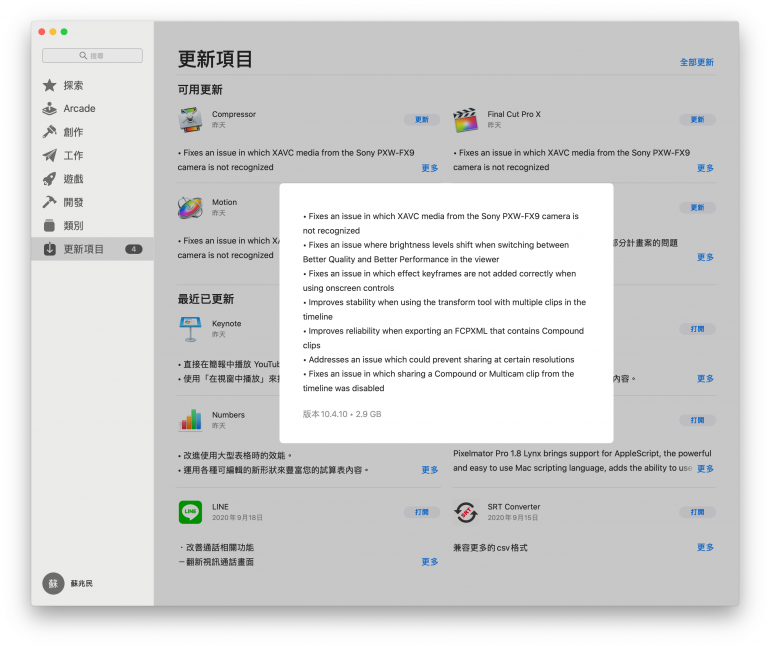Open the Discover (探索) sidebar section
The image size is (770, 647).
click(x=92, y=85)
